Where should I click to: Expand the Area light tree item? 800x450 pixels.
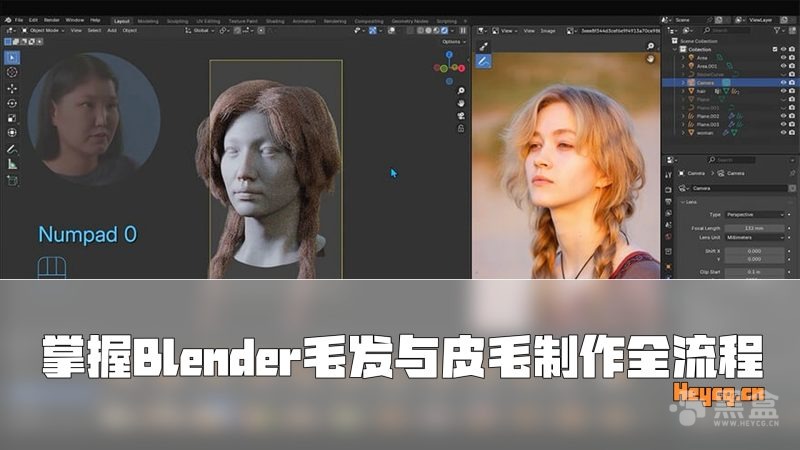[x=683, y=58]
